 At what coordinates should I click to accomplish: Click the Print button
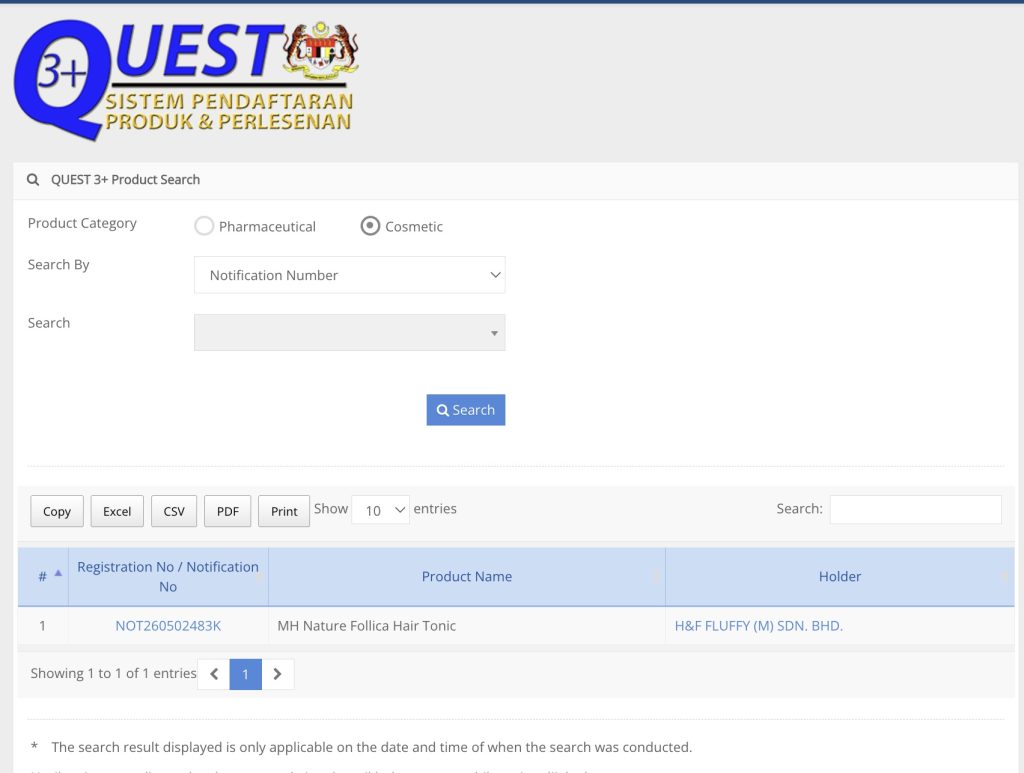pos(284,511)
